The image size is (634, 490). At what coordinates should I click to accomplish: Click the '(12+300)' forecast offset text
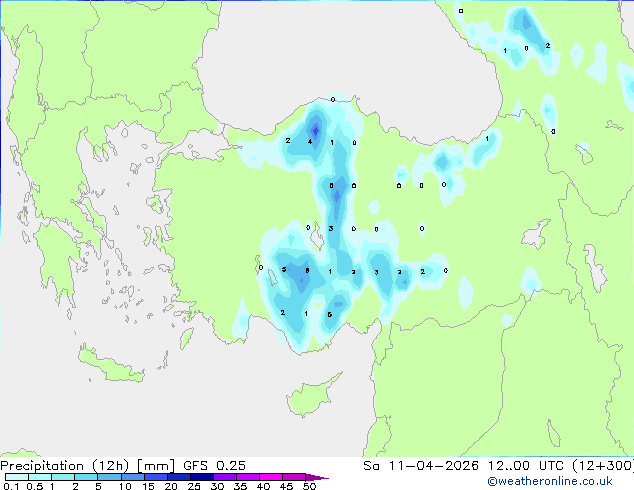click(603, 466)
